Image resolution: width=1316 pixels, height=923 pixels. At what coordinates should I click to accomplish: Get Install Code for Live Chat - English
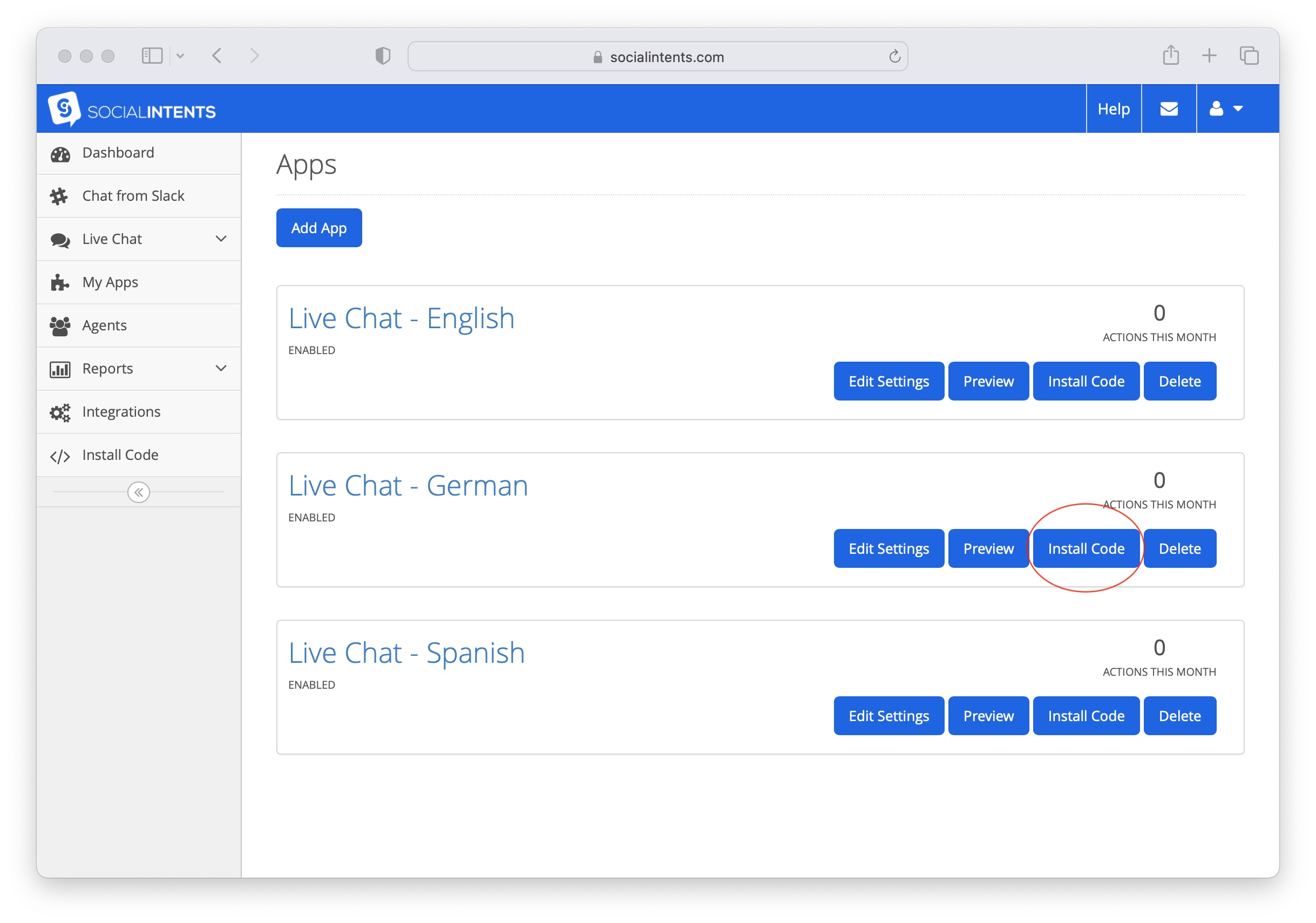pos(1086,381)
